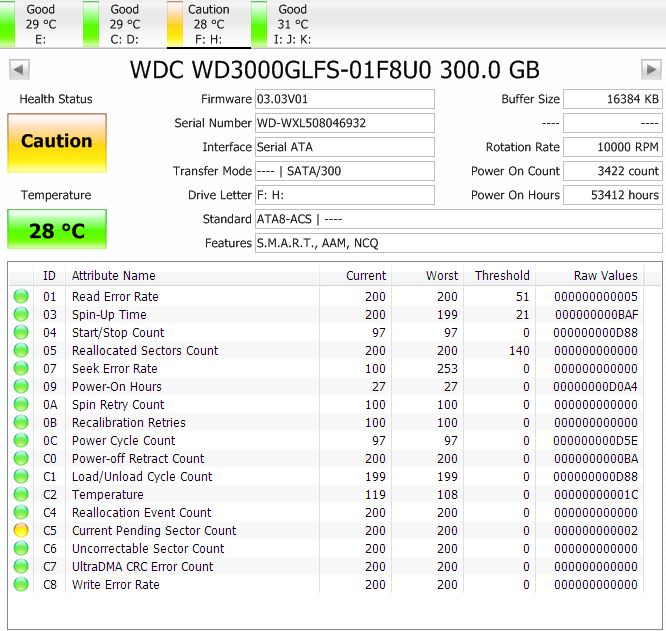Click the Threshold column header

(x=500, y=276)
